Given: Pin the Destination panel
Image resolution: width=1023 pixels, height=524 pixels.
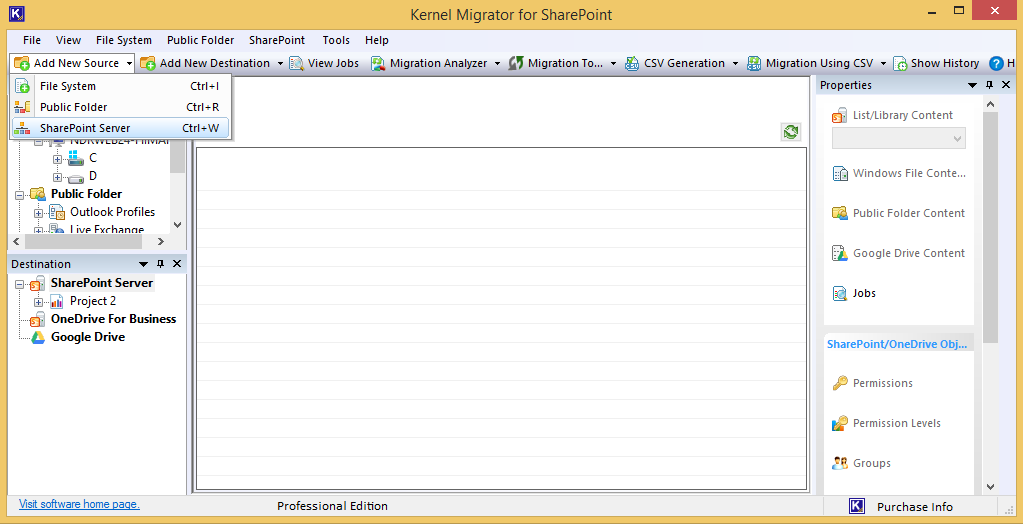Looking at the screenshot, I should click(160, 264).
